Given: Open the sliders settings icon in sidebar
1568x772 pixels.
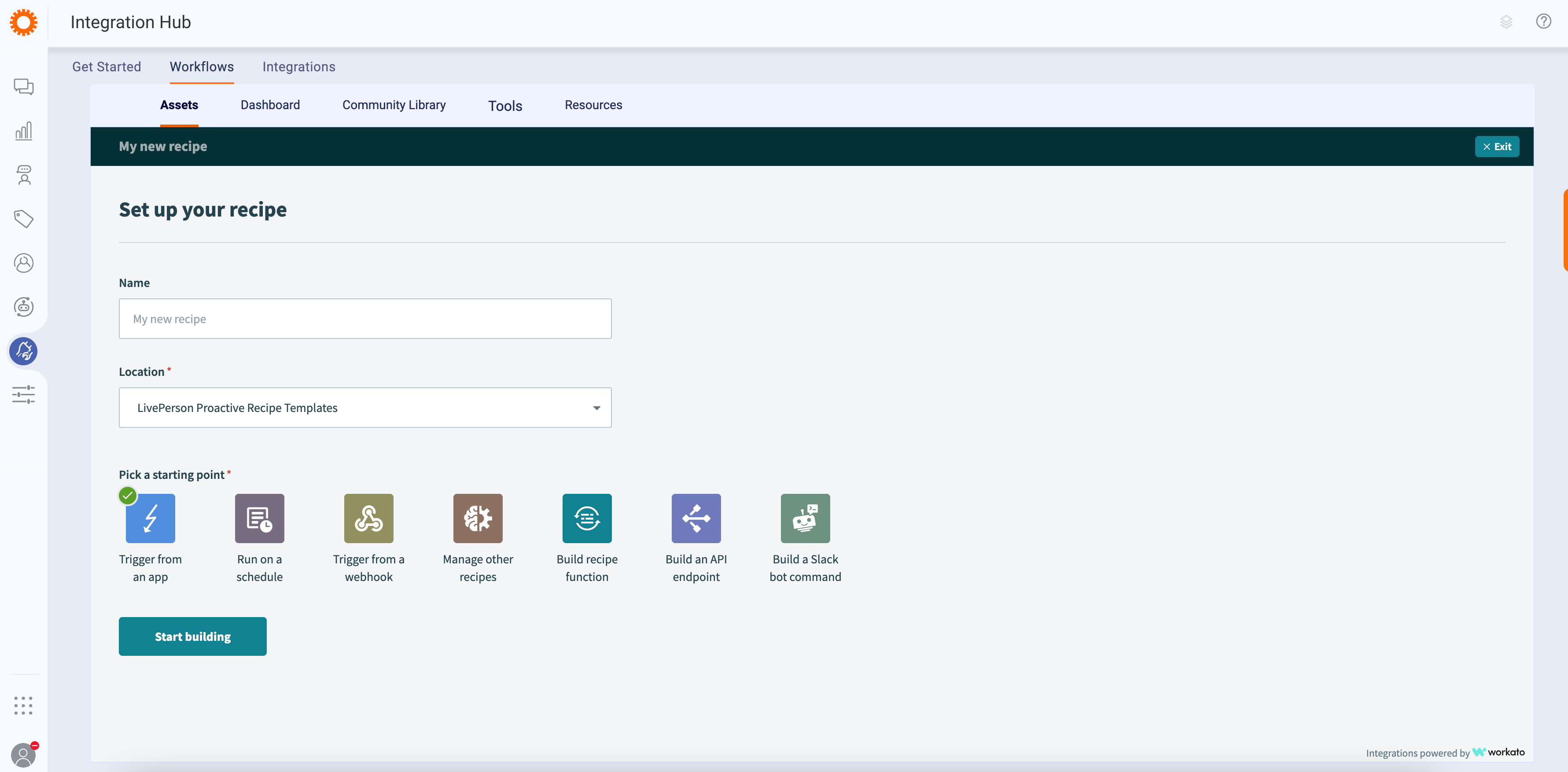Looking at the screenshot, I should click(x=24, y=394).
